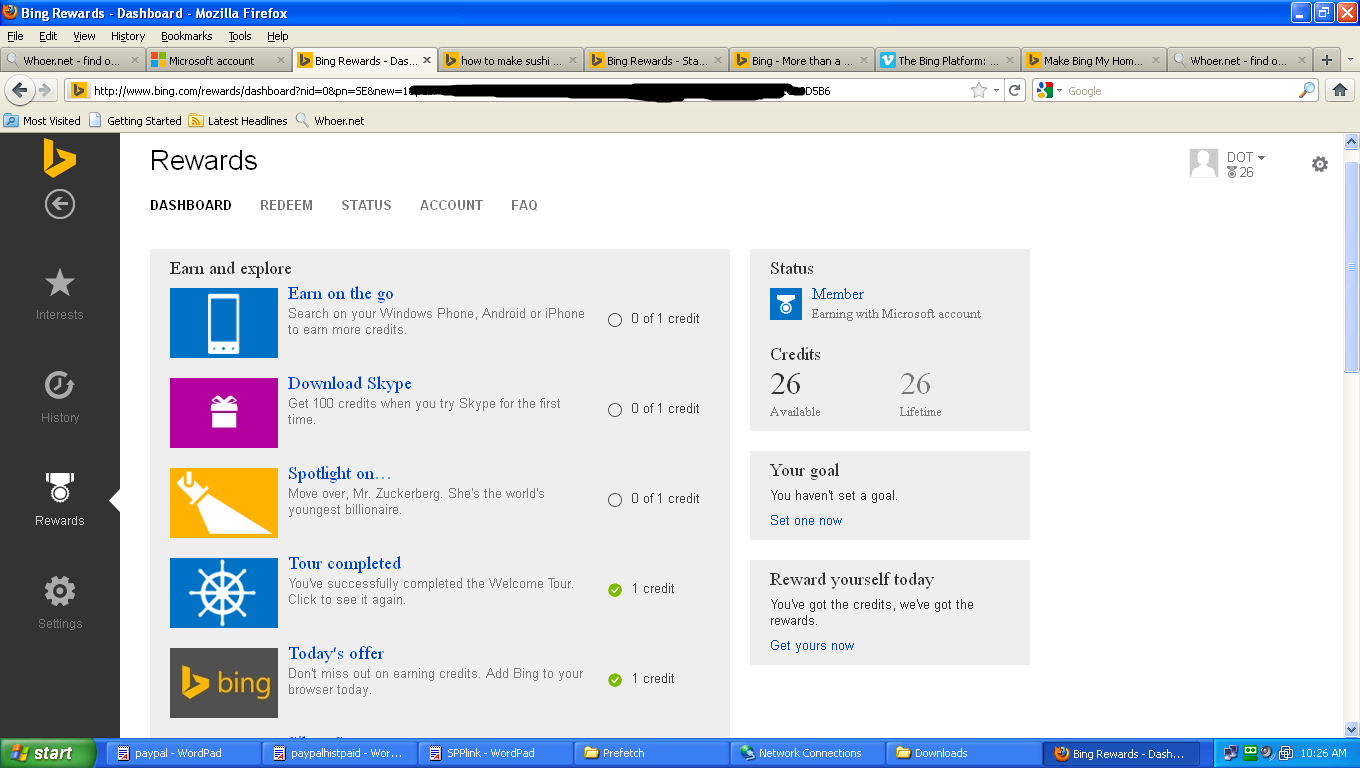The image size is (1360, 768).
Task: Open Rewards medal icon in the sidebar
Action: pyautogui.click(x=60, y=488)
